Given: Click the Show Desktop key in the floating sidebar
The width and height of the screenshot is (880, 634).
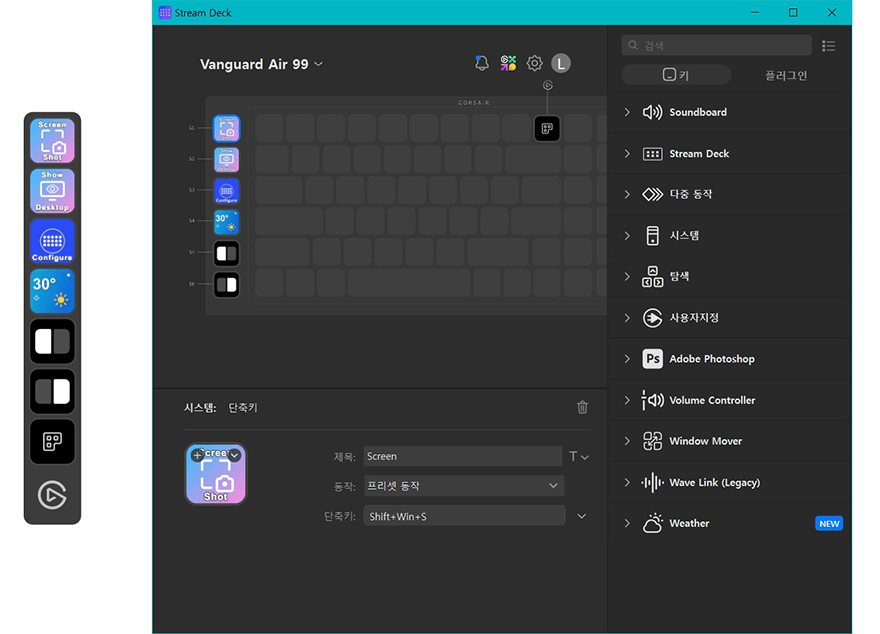Looking at the screenshot, I should (52, 191).
